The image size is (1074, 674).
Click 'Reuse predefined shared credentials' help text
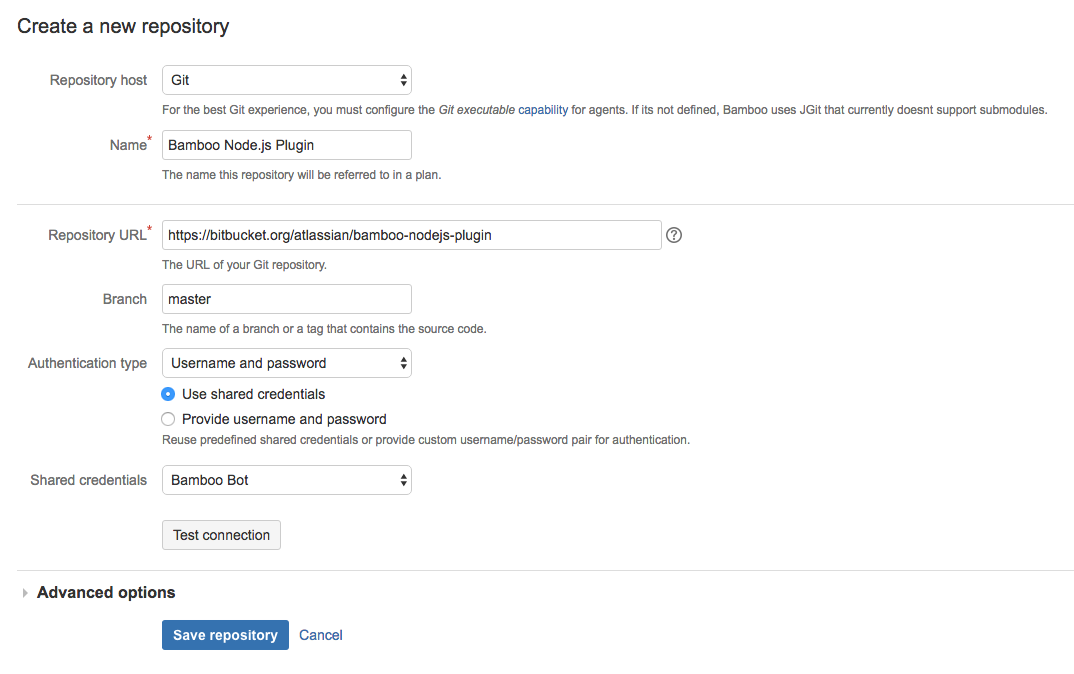tap(426, 440)
